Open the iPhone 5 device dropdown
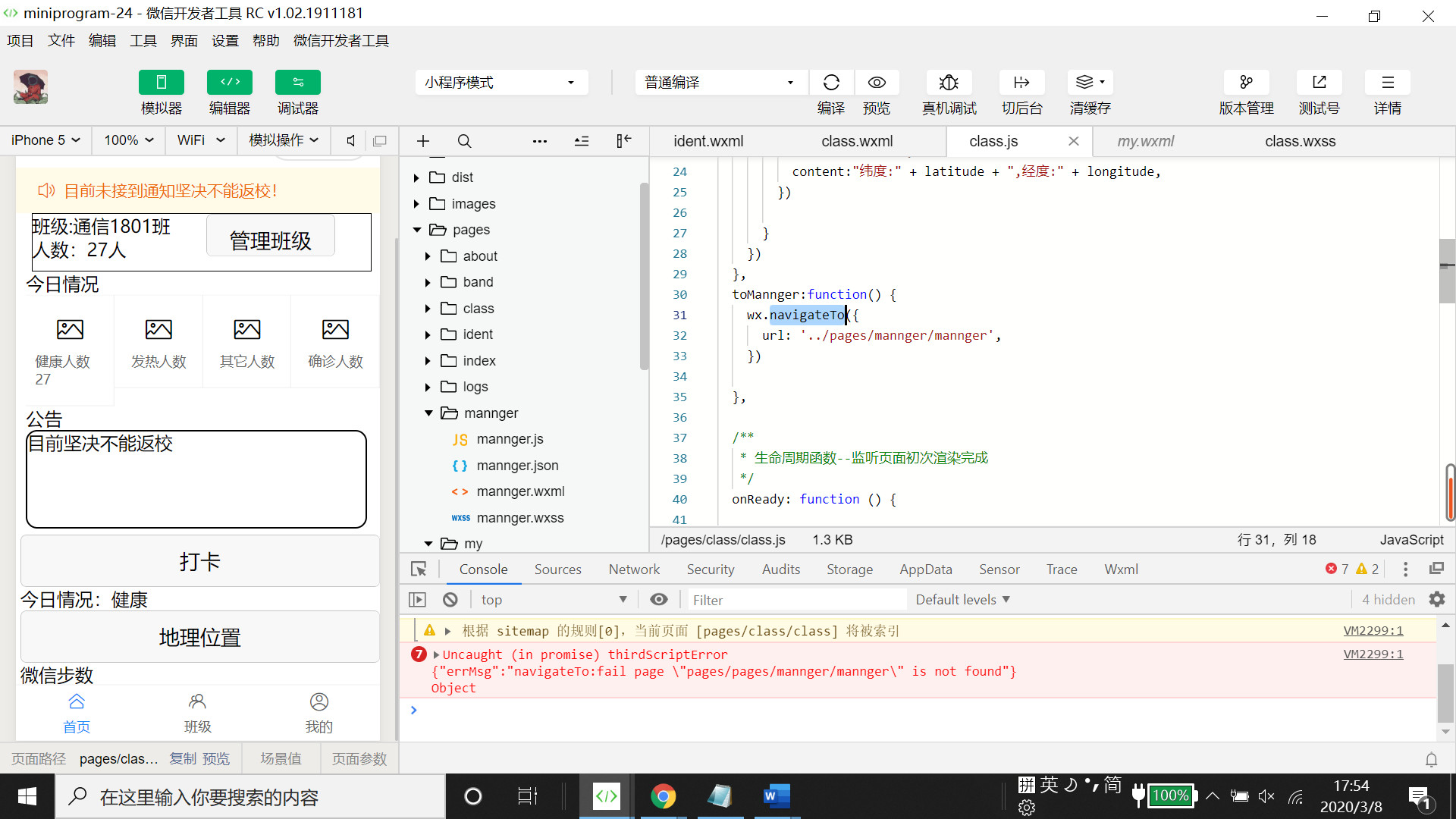The height and width of the screenshot is (819, 1456). pos(45,140)
